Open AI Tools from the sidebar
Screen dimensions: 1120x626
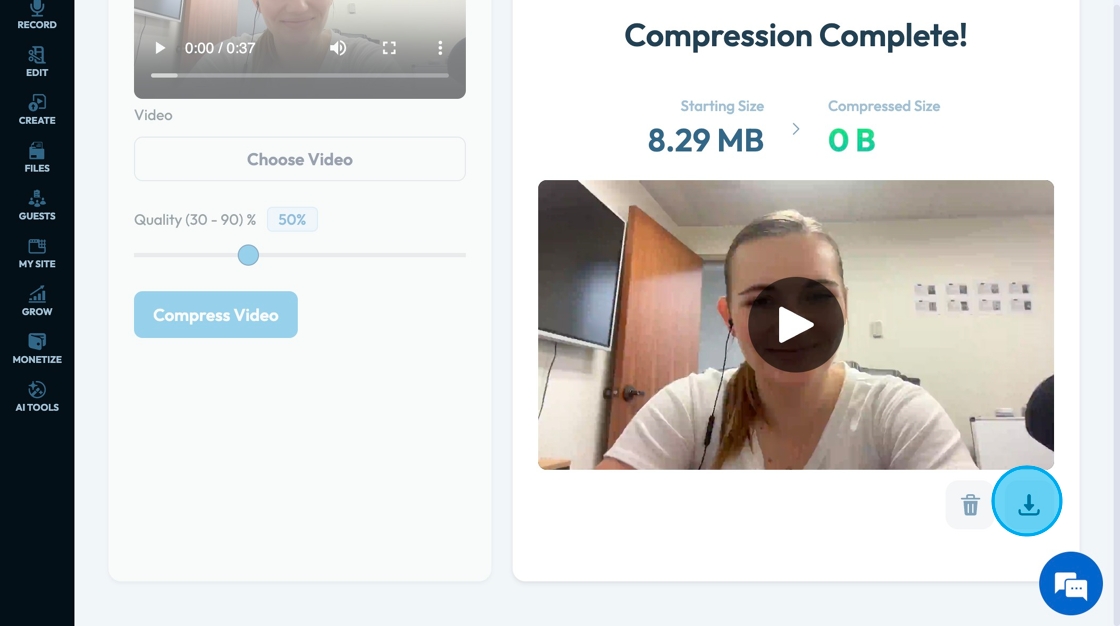(36, 397)
